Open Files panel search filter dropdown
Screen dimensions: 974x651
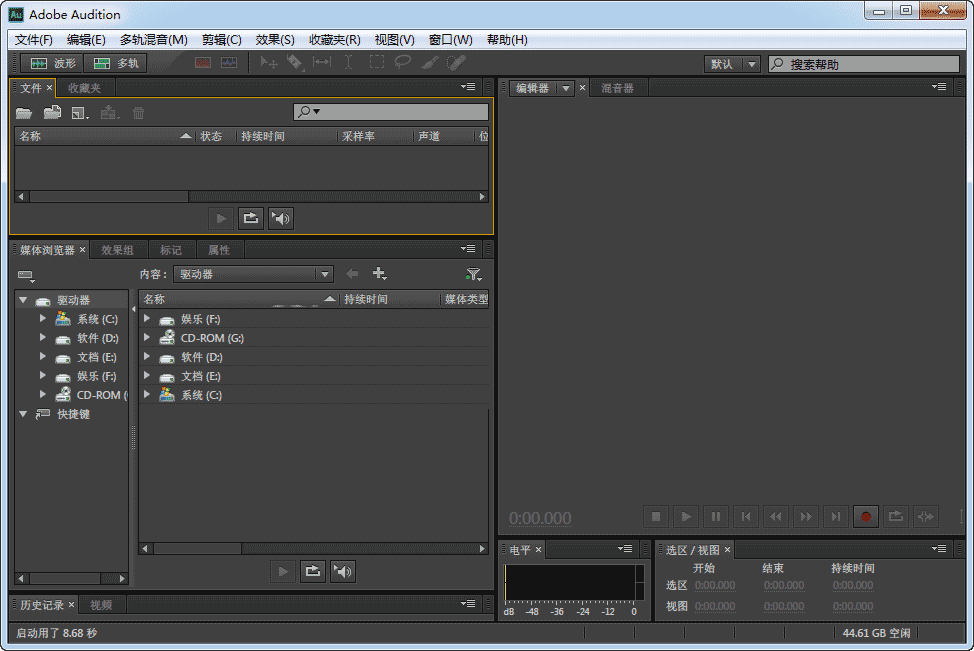coord(309,112)
